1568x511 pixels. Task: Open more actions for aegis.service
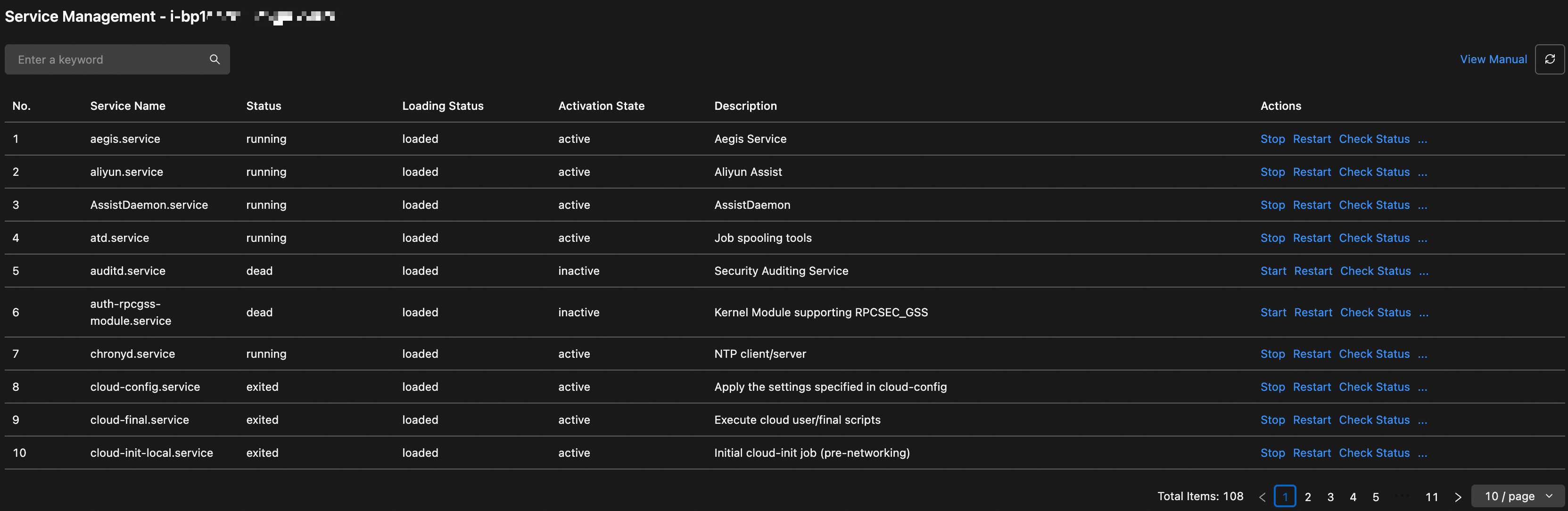point(1422,140)
